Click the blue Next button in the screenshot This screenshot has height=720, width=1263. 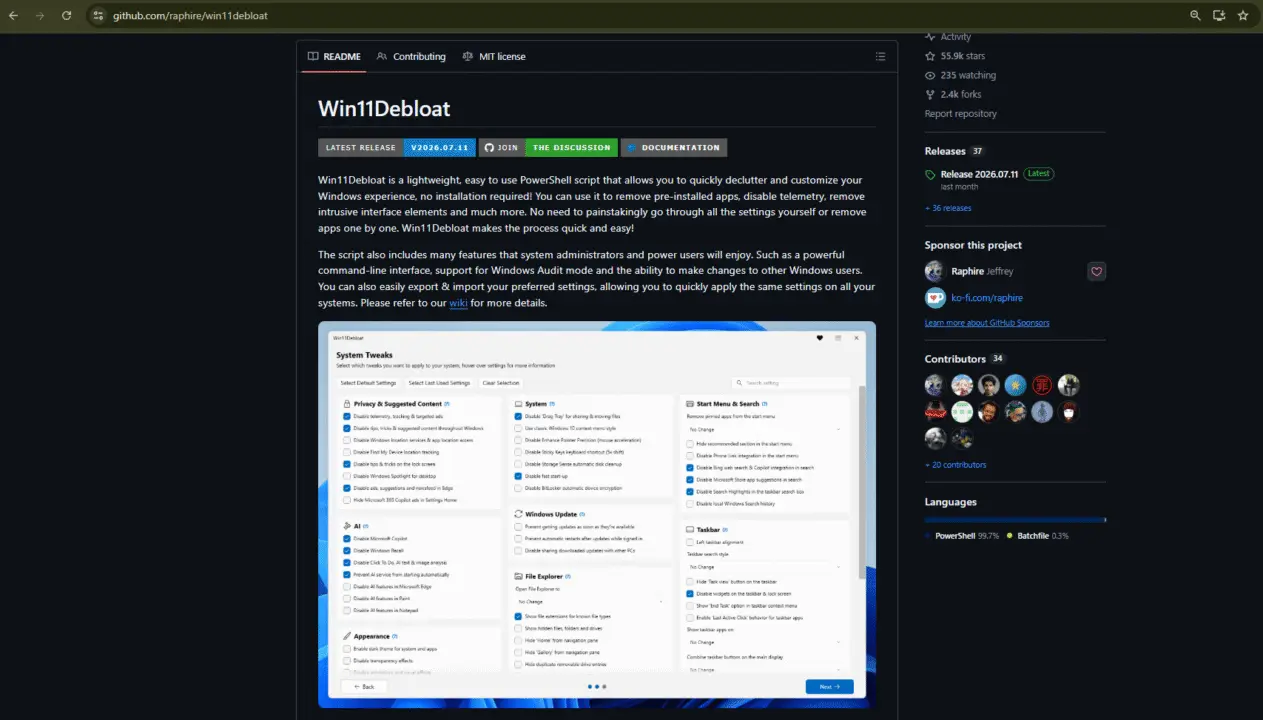(830, 687)
